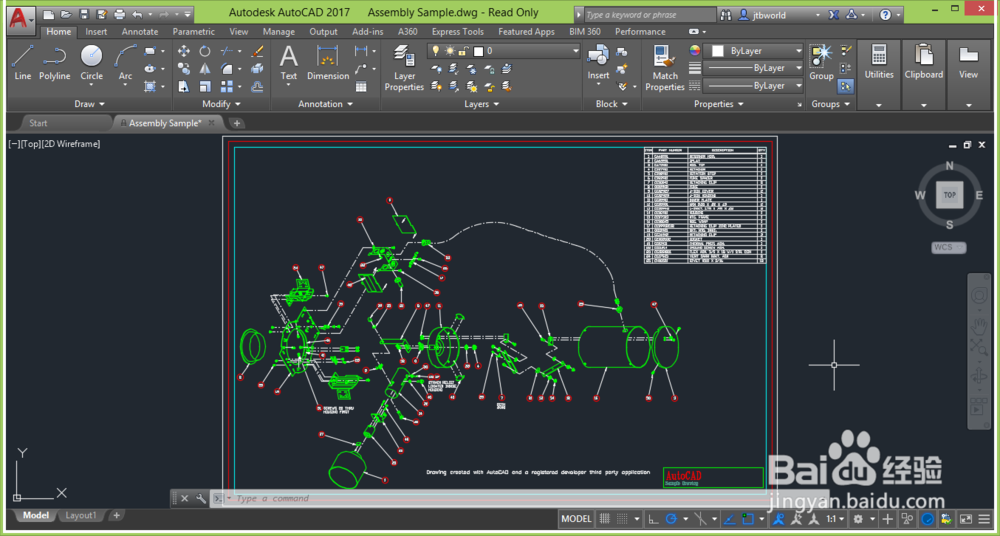
Task: Open the Annotate ribbon tab
Action: (140, 31)
